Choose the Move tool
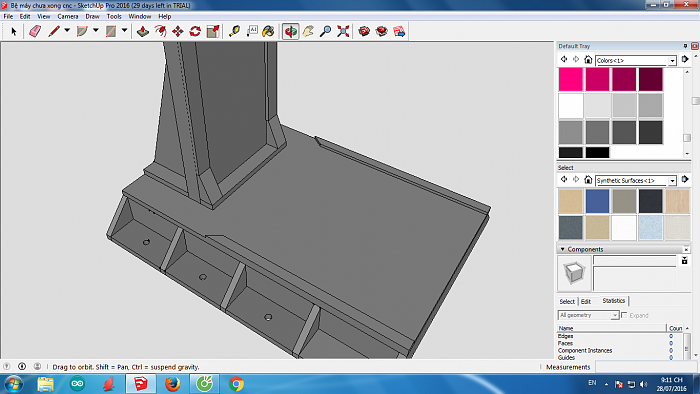Image resolution: width=700 pixels, height=394 pixels. 178,31
